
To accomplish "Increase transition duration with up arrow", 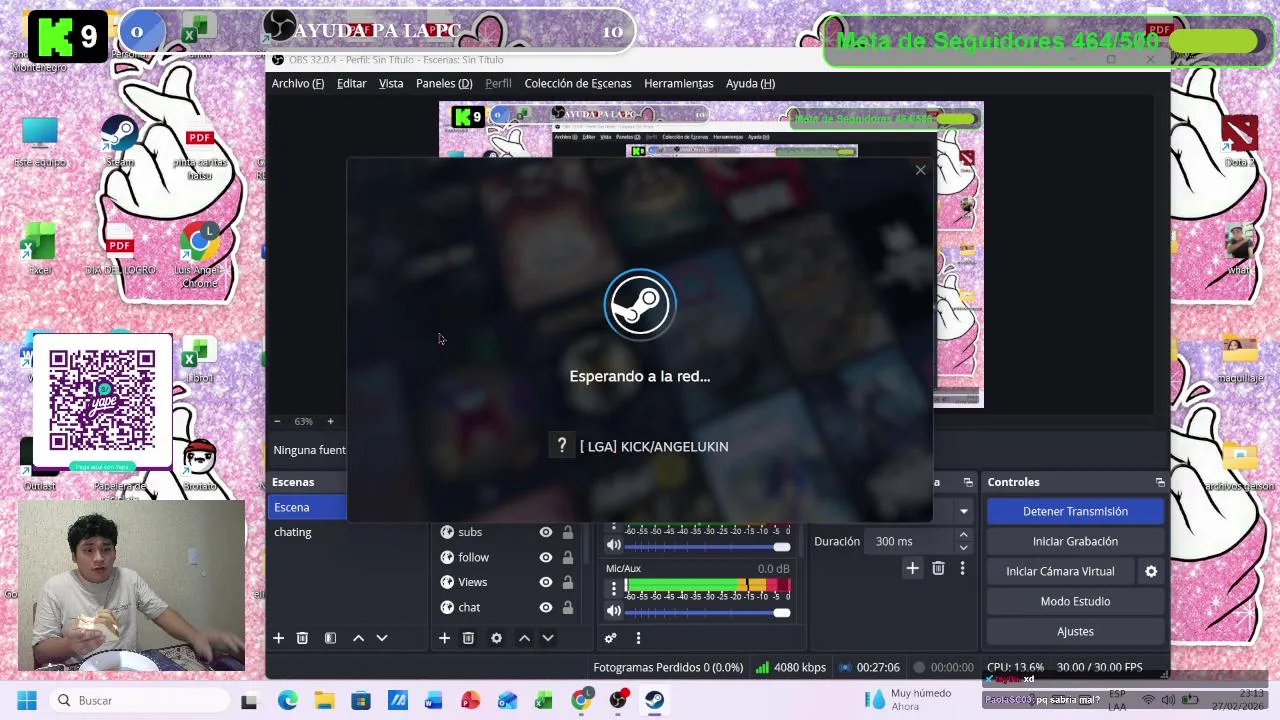I will coord(963,535).
